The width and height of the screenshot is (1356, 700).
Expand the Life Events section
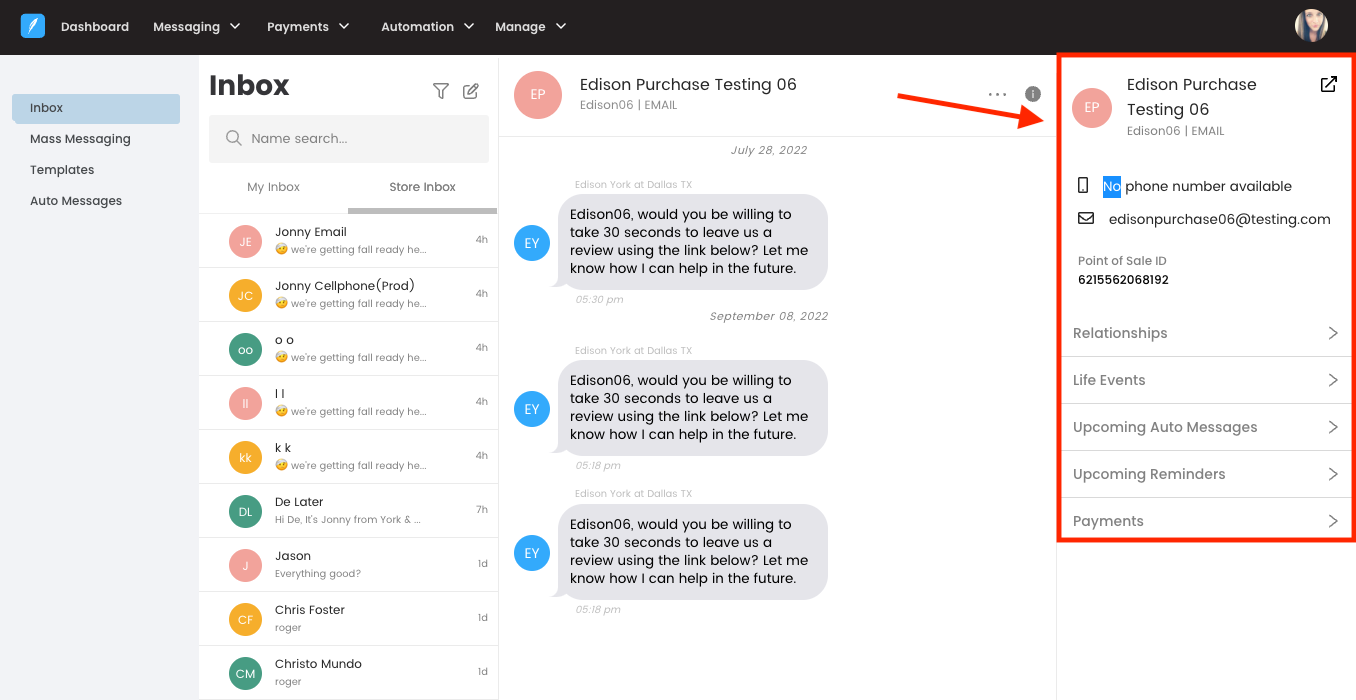click(x=1205, y=380)
